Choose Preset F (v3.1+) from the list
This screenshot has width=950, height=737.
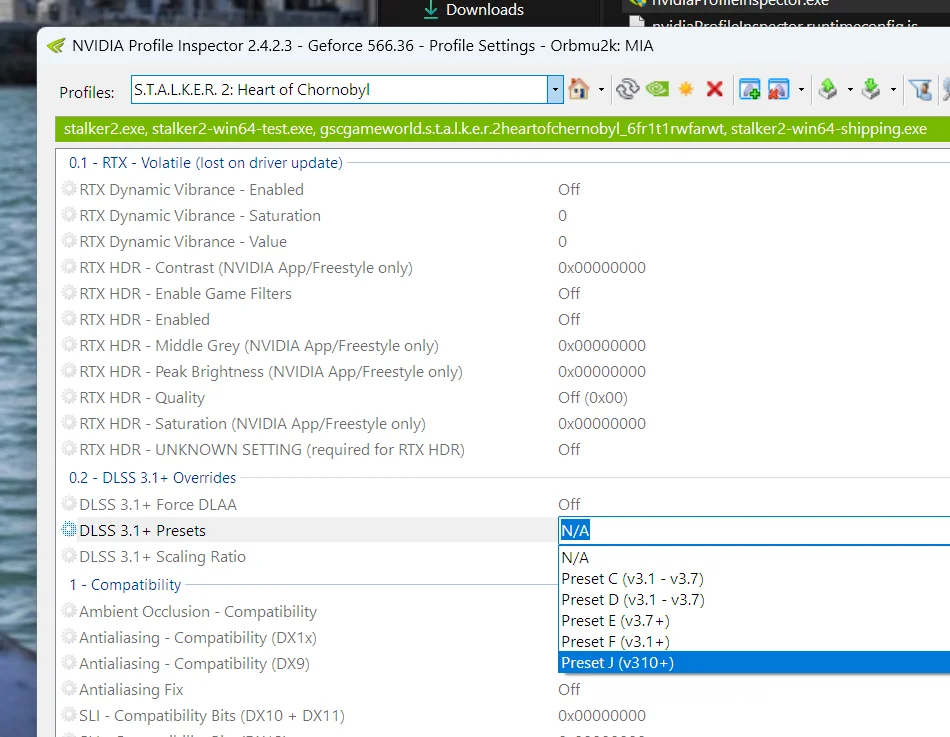[754, 642]
